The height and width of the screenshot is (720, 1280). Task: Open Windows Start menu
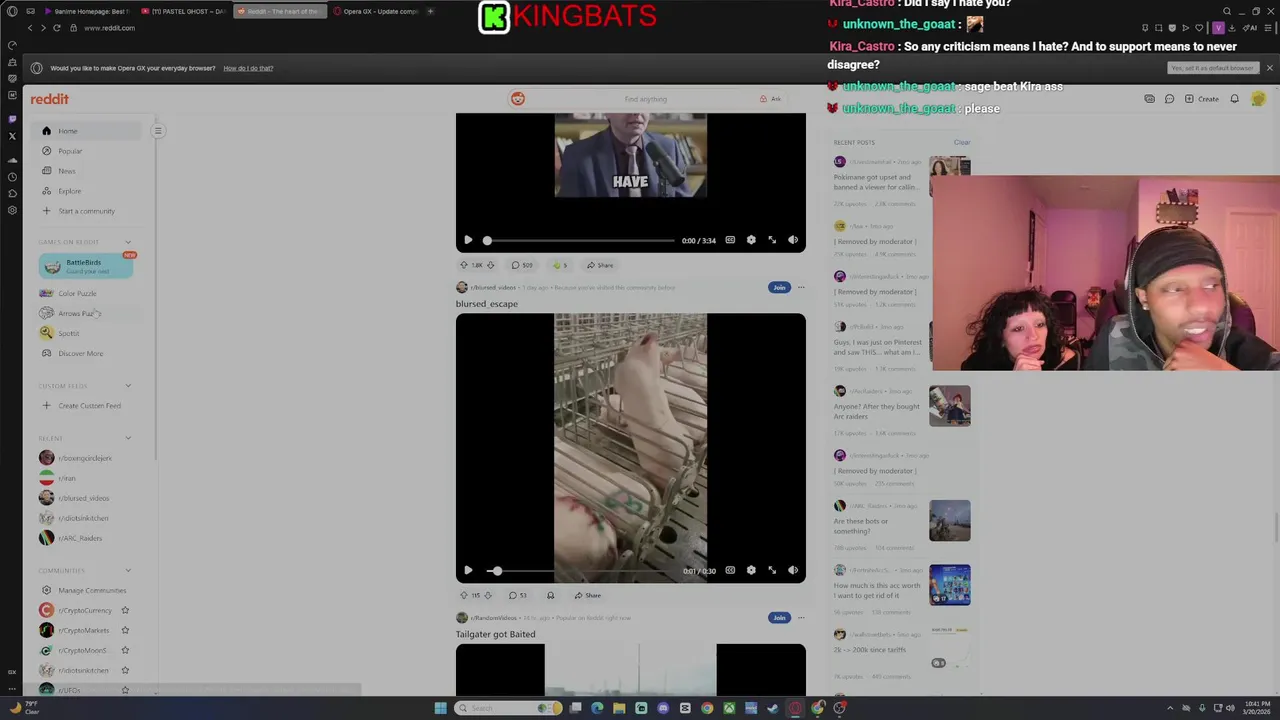coord(440,708)
